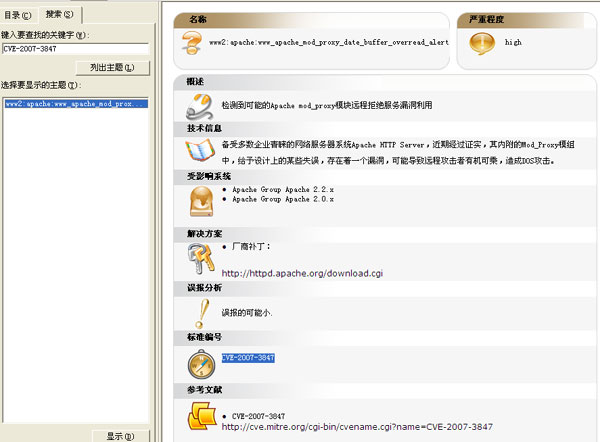Click the highlighted CVE-2007-3847 standard number

[248, 357]
